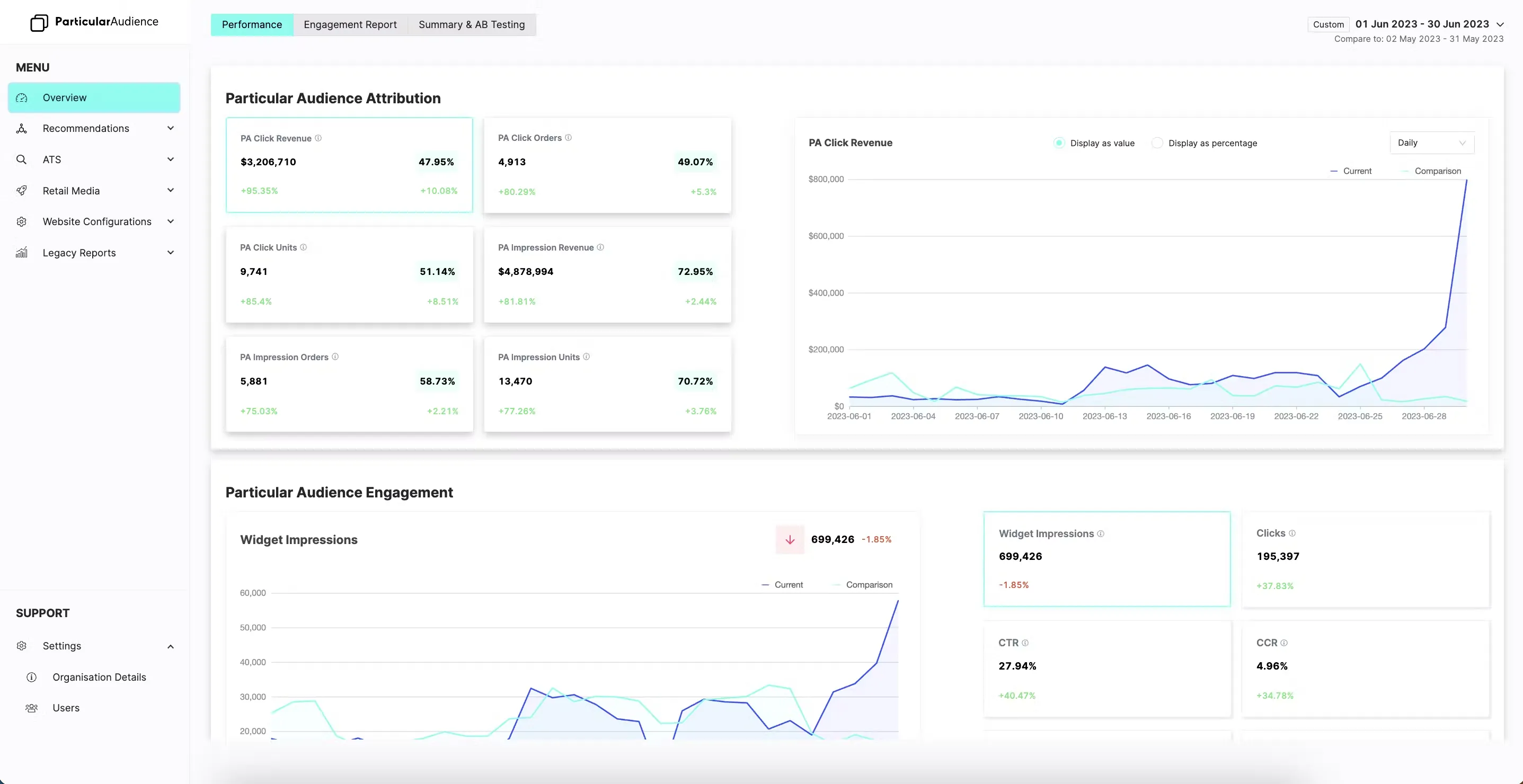Switch to the Engagement Report tab
1523x784 pixels.
click(x=350, y=24)
